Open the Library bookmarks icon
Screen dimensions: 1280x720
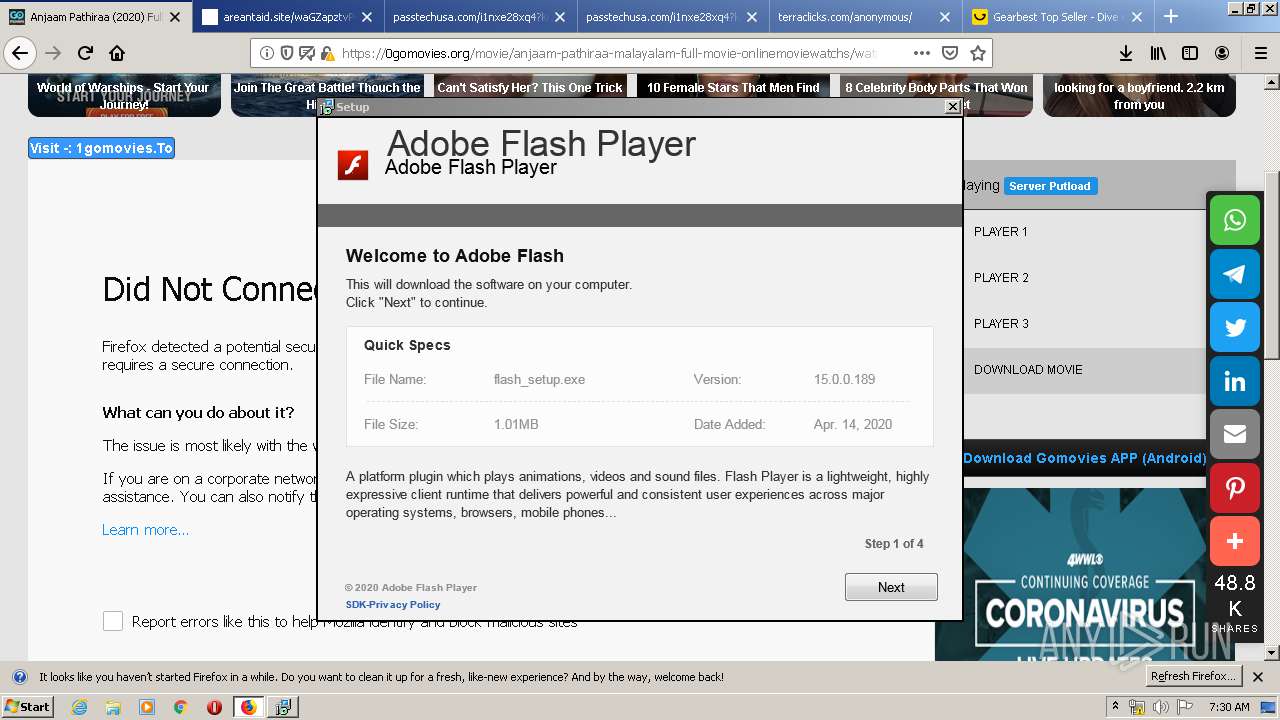(x=1158, y=53)
